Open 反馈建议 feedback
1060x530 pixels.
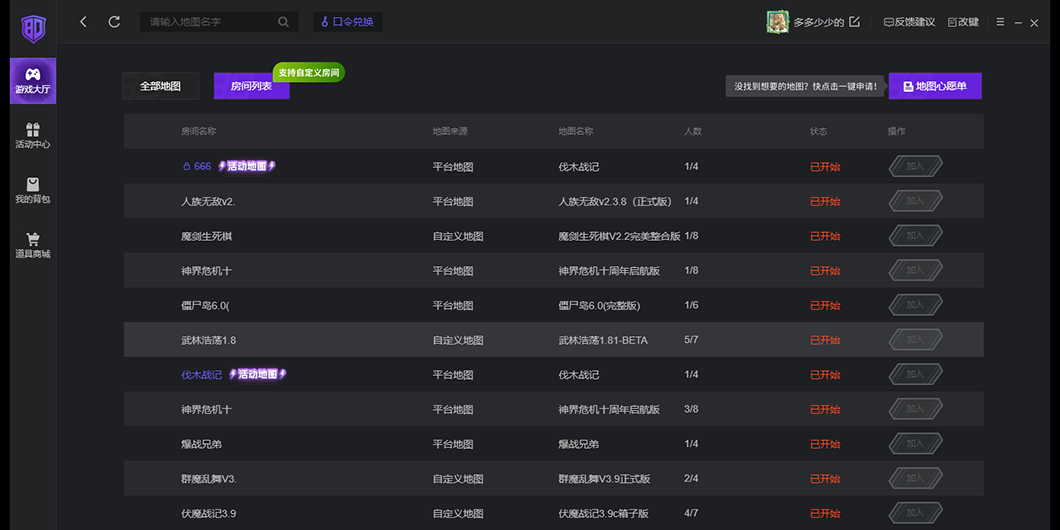pos(909,22)
